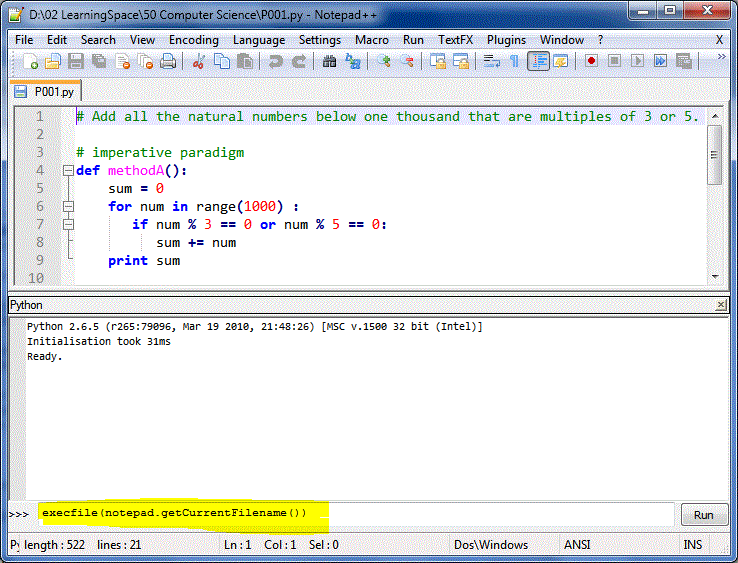Start macro recording with red record icon
This screenshot has height=563, width=738.
pos(591,62)
